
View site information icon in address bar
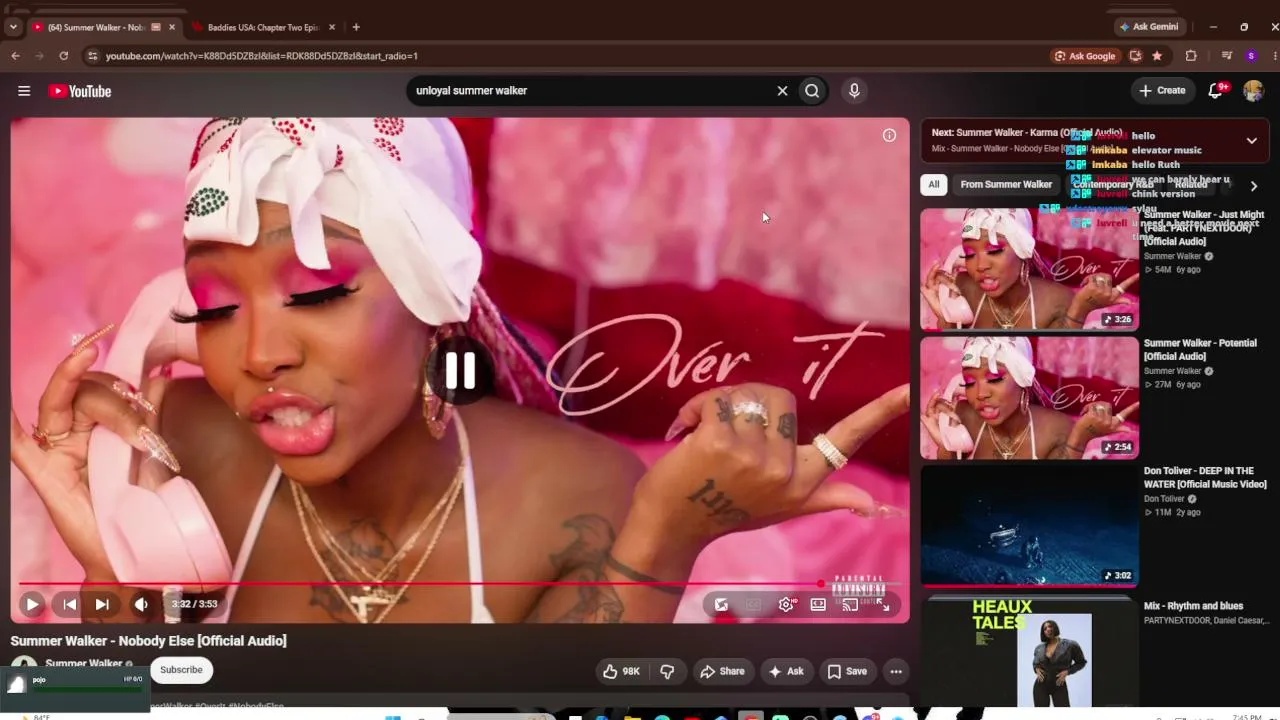(x=93, y=56)
